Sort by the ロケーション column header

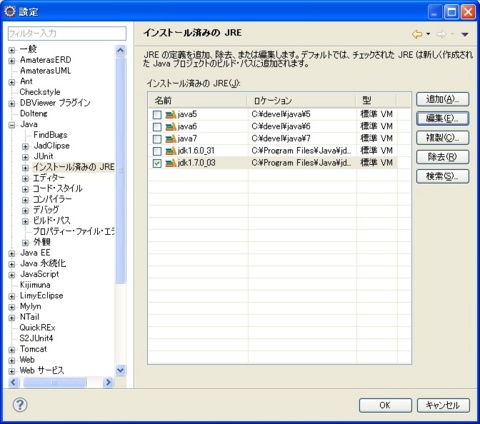point(301,100)
